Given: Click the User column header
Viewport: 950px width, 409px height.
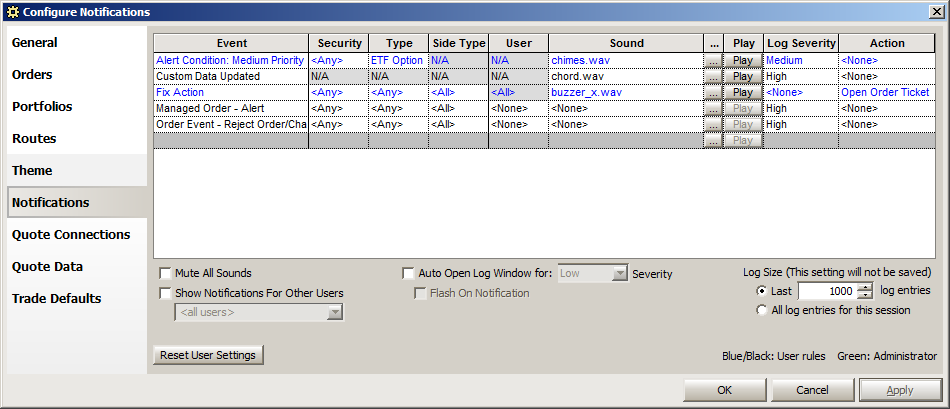Looking at the screenshot, I should click(519, 43).
